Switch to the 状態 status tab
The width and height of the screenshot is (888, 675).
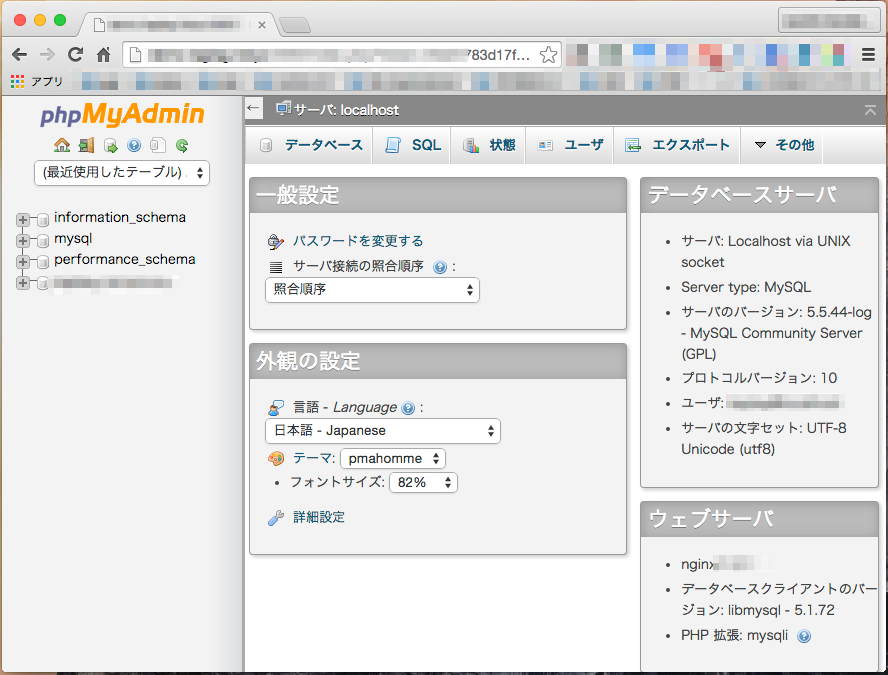coord(488,146)
